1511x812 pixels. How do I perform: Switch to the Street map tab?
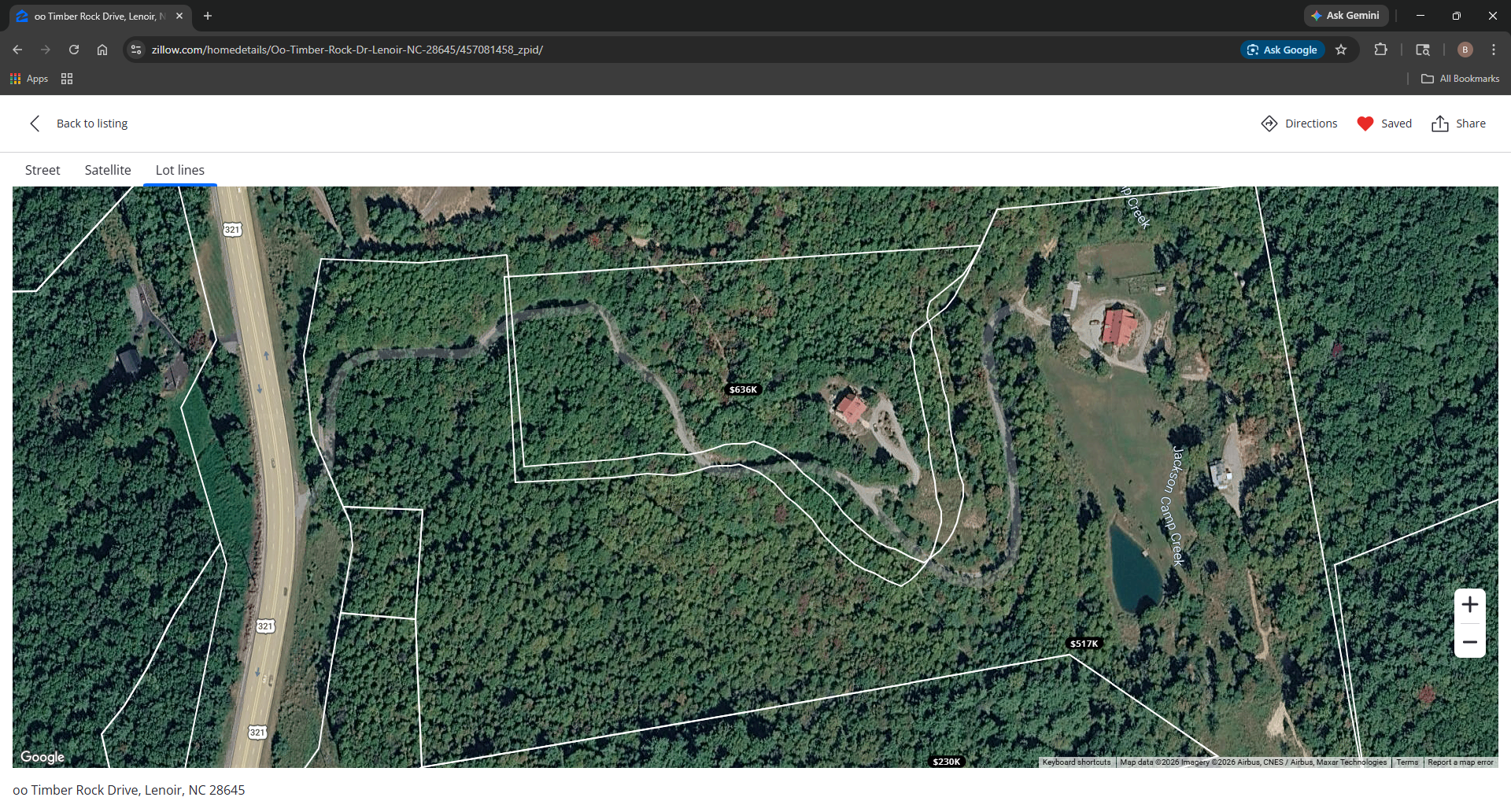(x=42, y=170)
